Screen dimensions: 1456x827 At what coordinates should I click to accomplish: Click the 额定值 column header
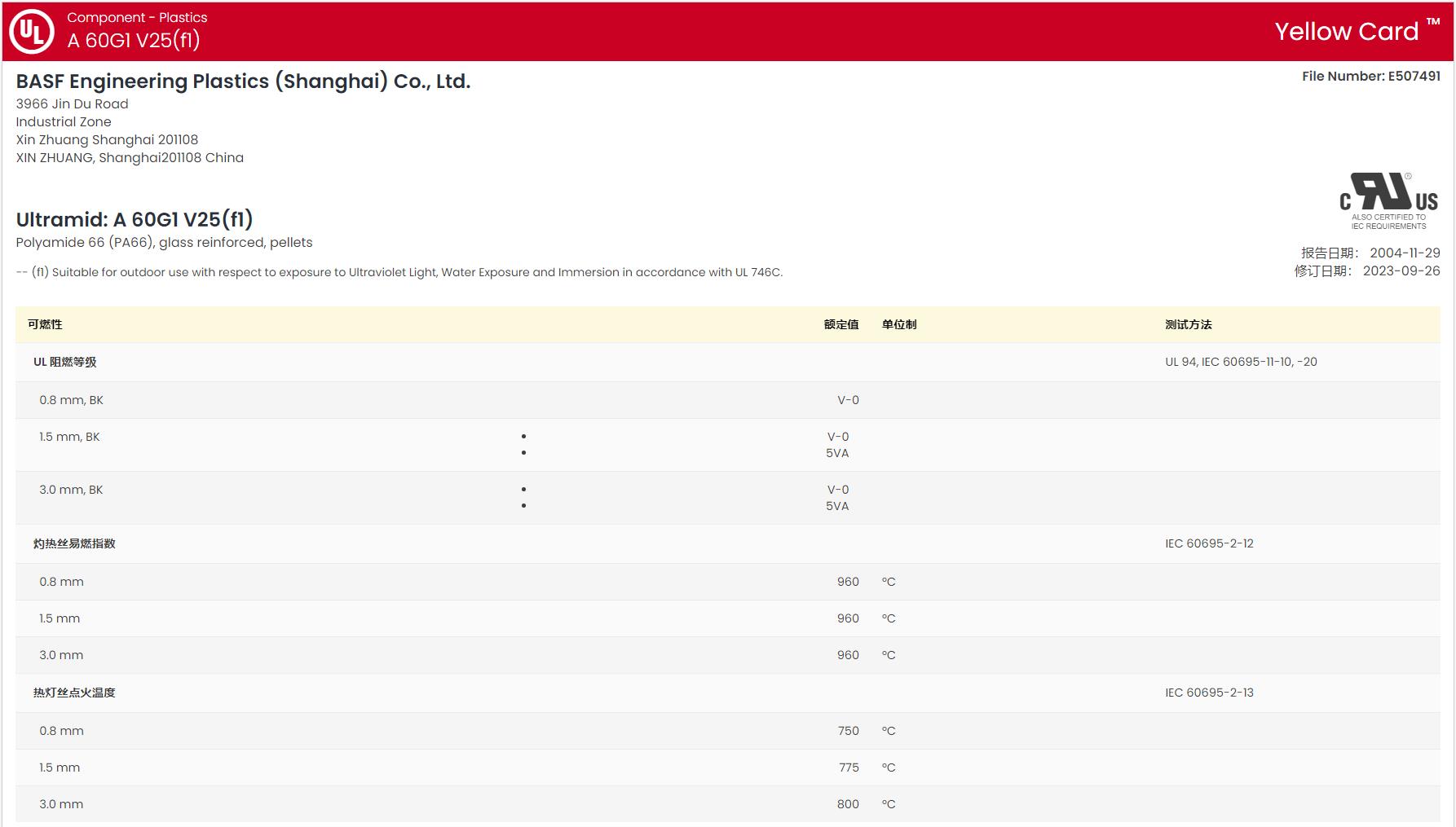point(841,324)
